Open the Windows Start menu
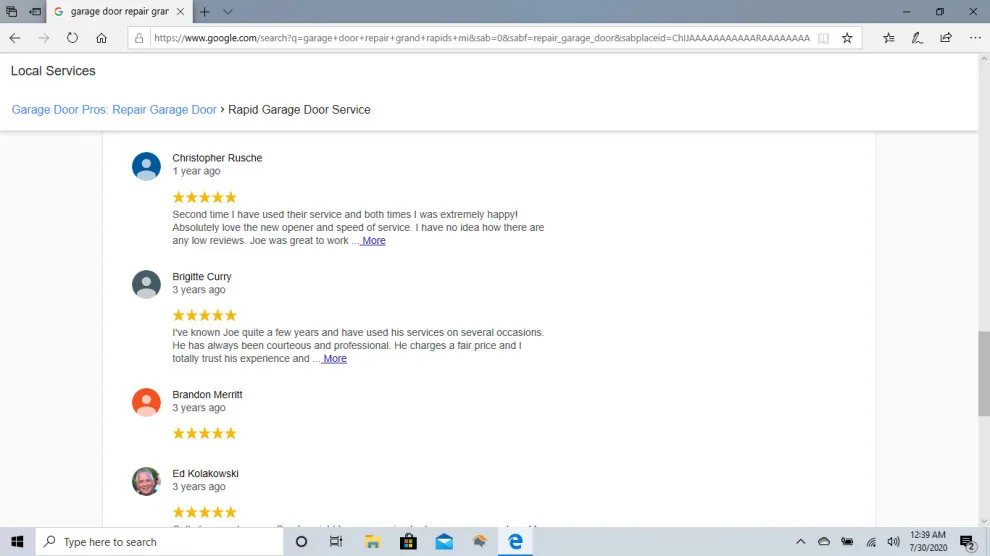The height and width of the screenshot is (556, 990). [x=17, y=541]
